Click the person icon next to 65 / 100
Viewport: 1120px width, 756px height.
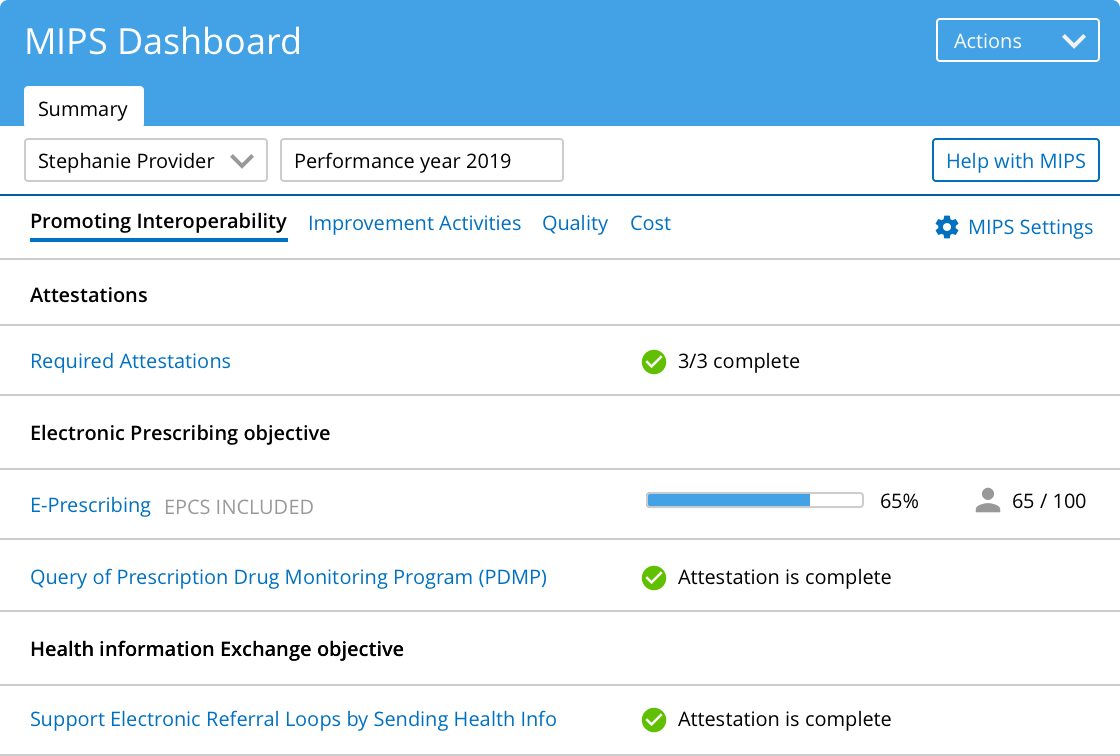point(987,501)
